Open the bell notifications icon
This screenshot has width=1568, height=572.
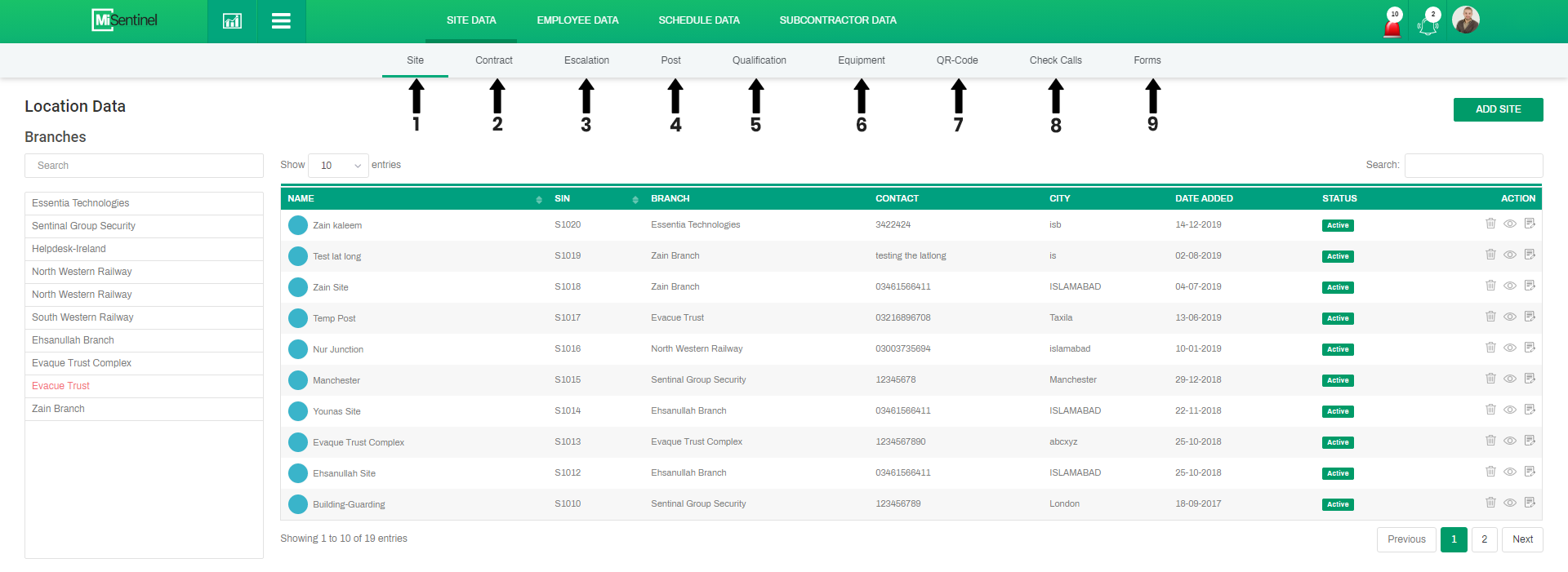coord(1428,24)
